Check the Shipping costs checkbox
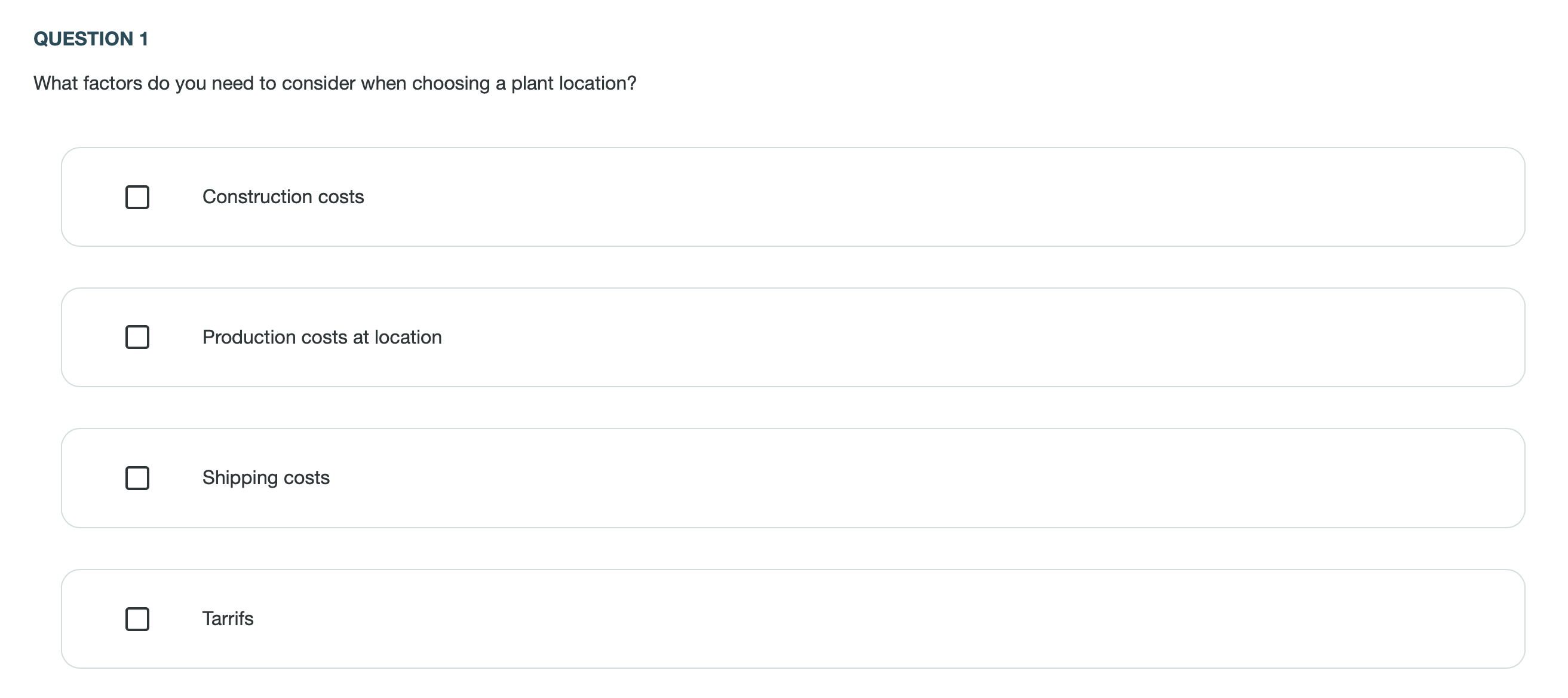Image resolution: width=1568 pixels, height=698 pixels. pos(137,478)
